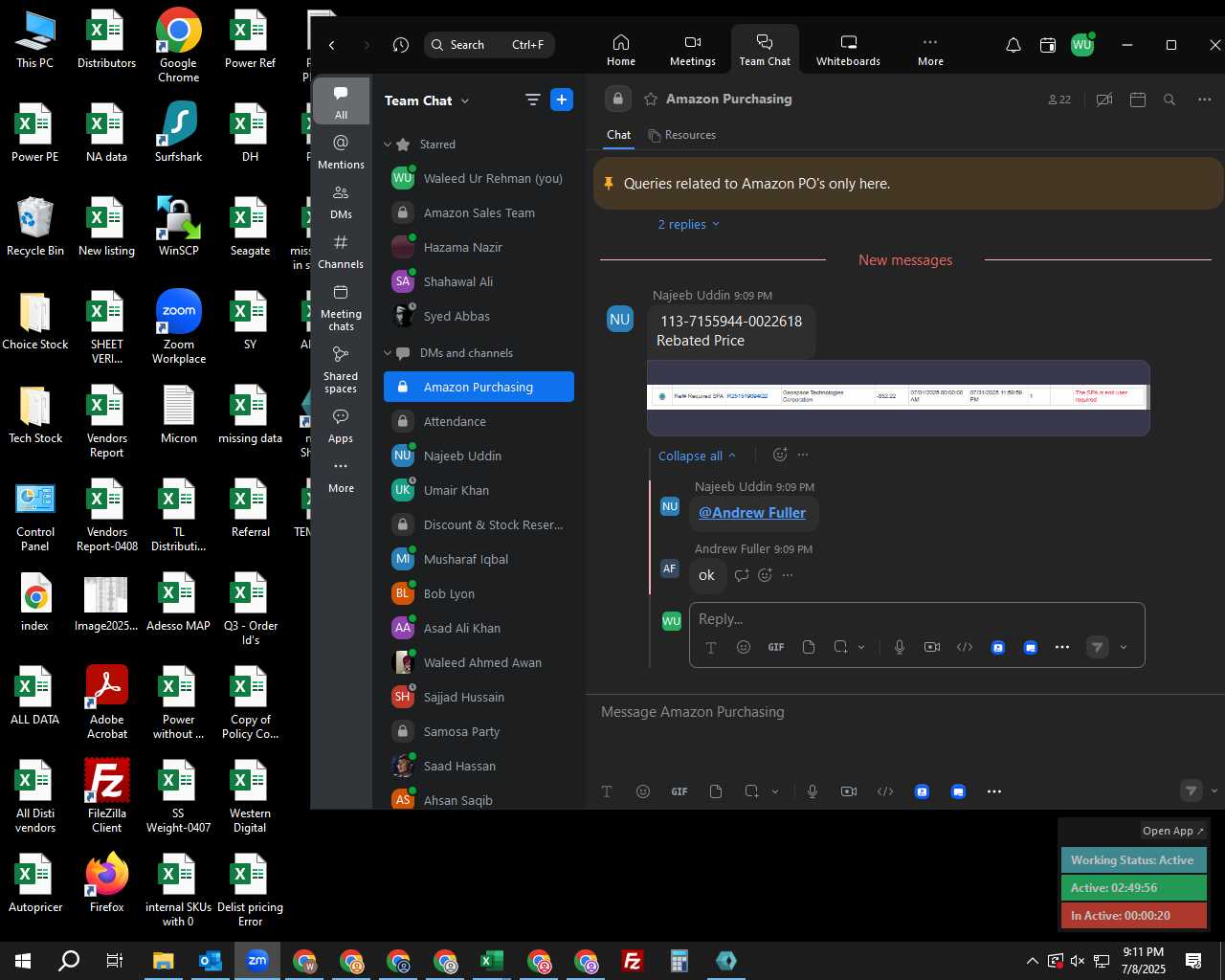Open the Team Chat filter icon
This screenshot has height=980, width=1225.
pos(533,100)
